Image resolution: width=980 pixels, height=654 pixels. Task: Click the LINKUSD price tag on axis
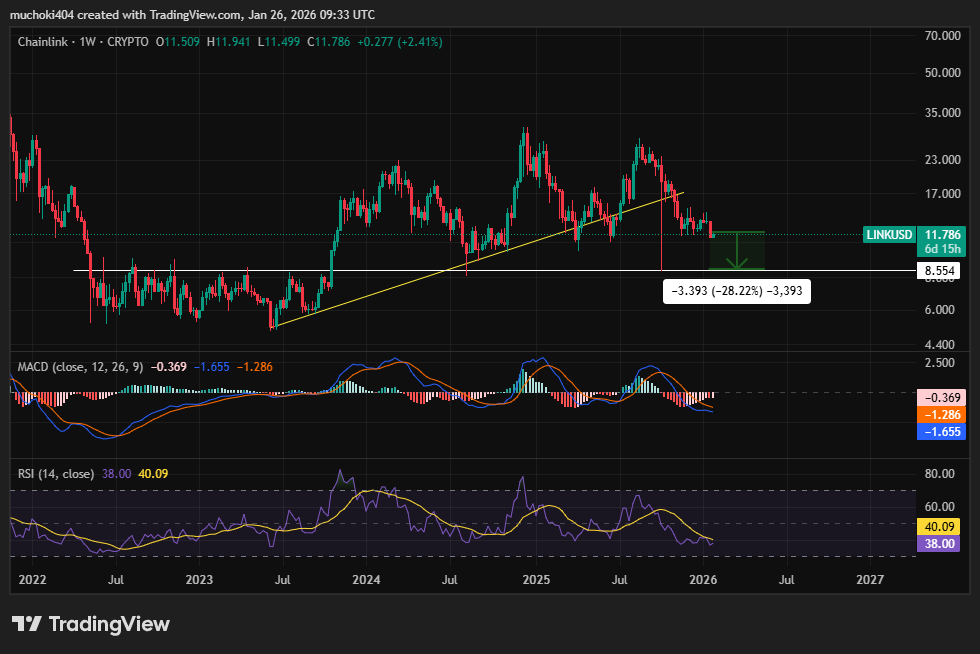[x=889, y=235]
